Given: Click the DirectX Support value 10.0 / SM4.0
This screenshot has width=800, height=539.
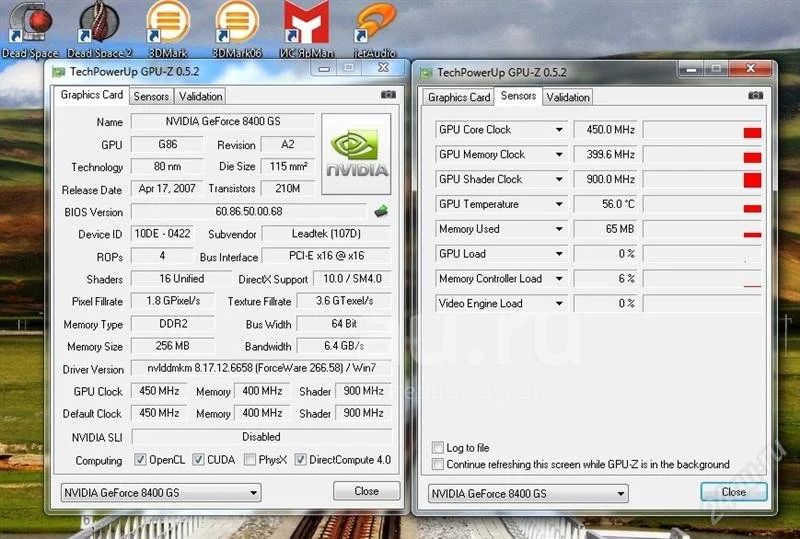Looking at the screenshot, I should tap(352, 279).
